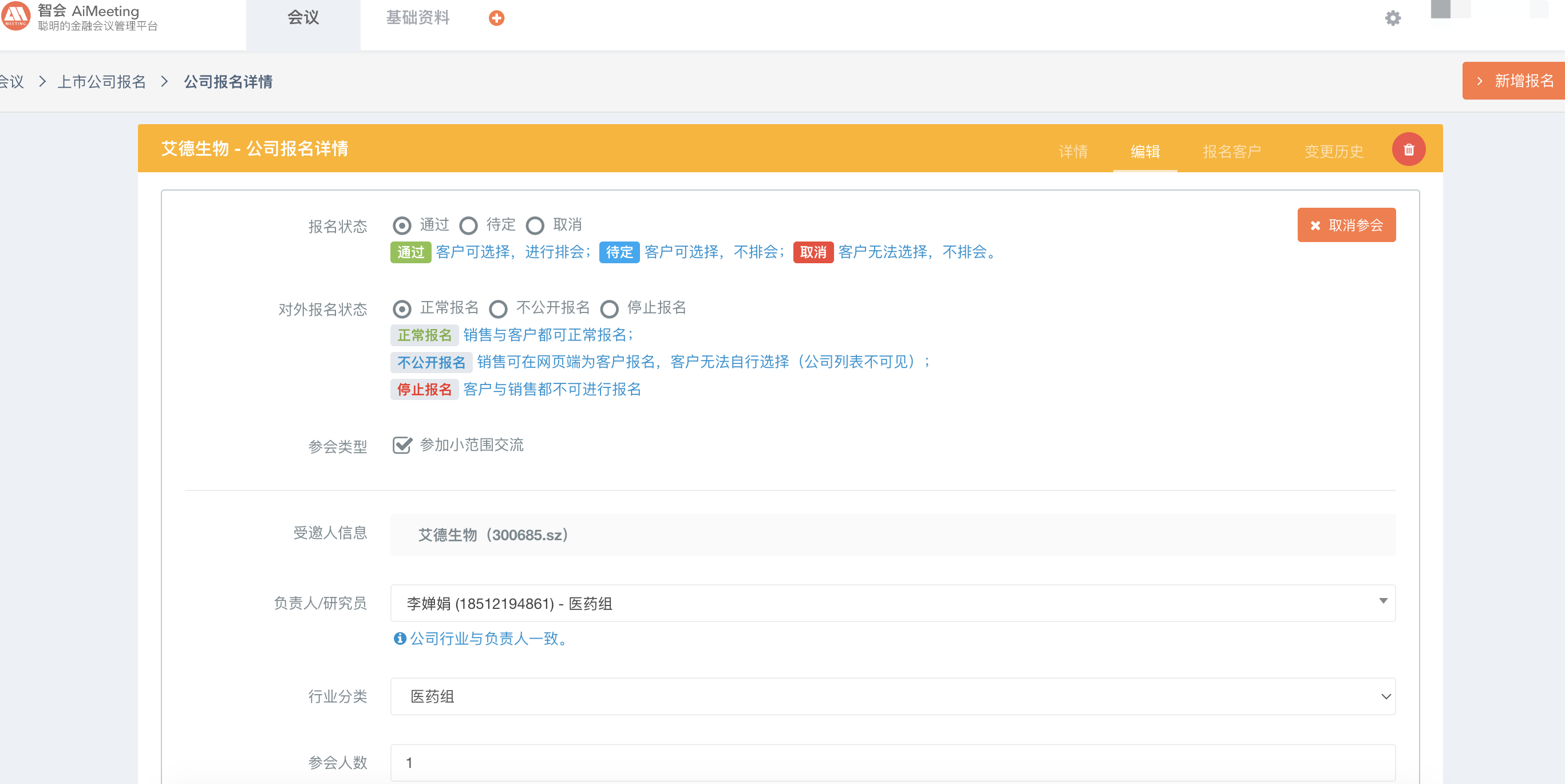Viewport: 1565px width, 784px height.
Task: Select the 不公开报名 radio button
Action: point(498,308)
